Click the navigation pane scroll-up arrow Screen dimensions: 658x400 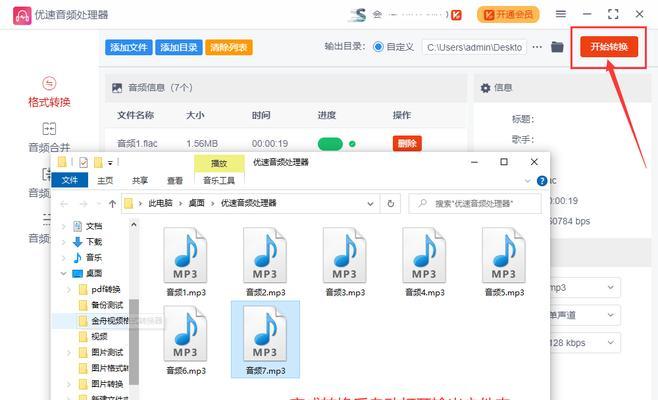[134, 225]
